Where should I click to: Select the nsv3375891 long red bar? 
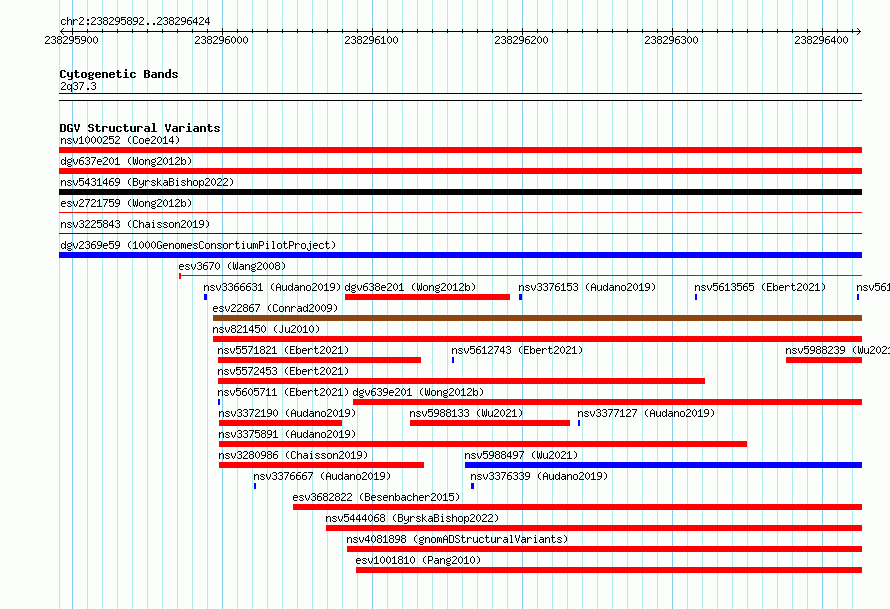[483, 444]
